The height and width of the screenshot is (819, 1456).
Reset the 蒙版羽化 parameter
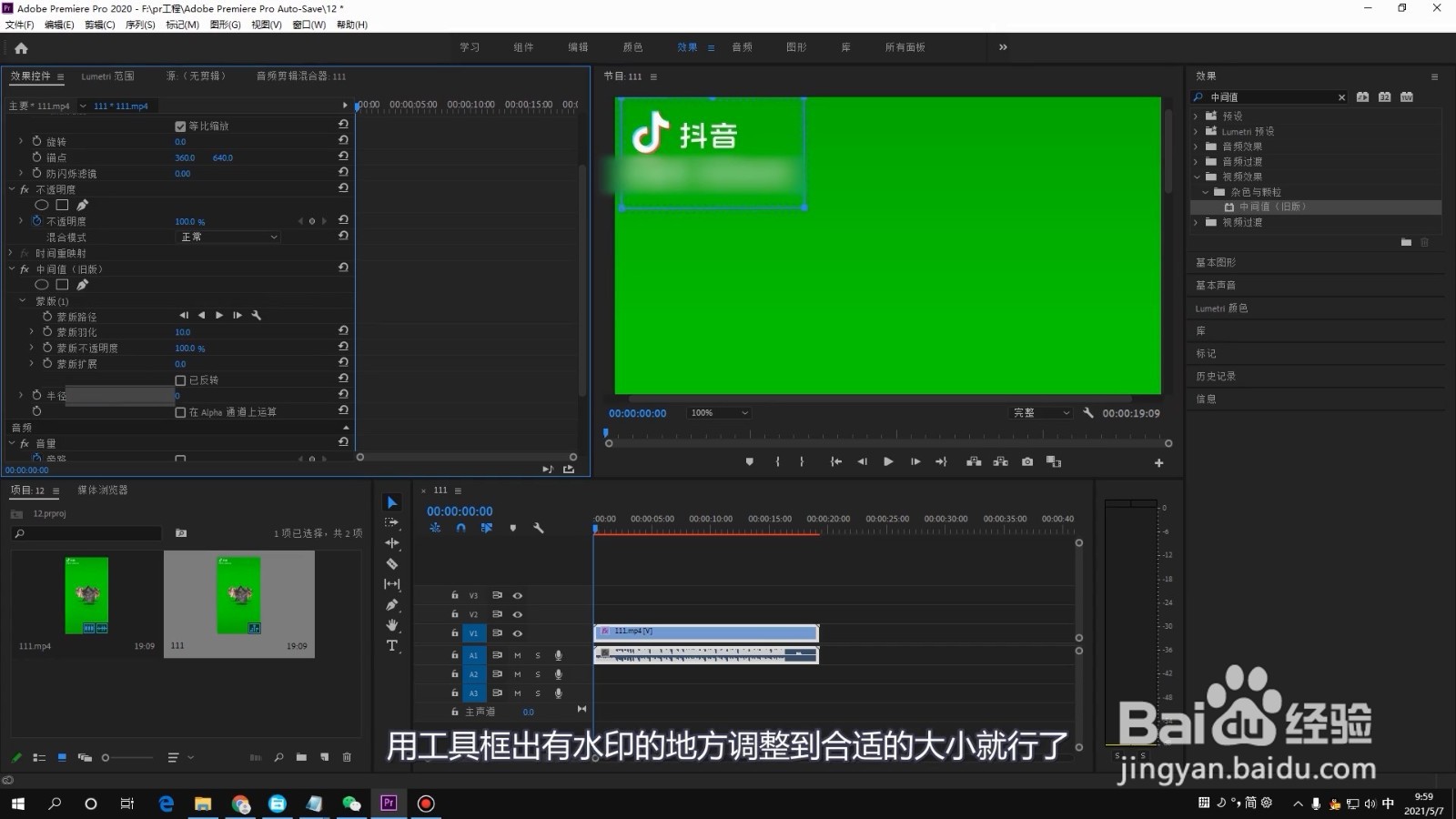pos(343,331)
